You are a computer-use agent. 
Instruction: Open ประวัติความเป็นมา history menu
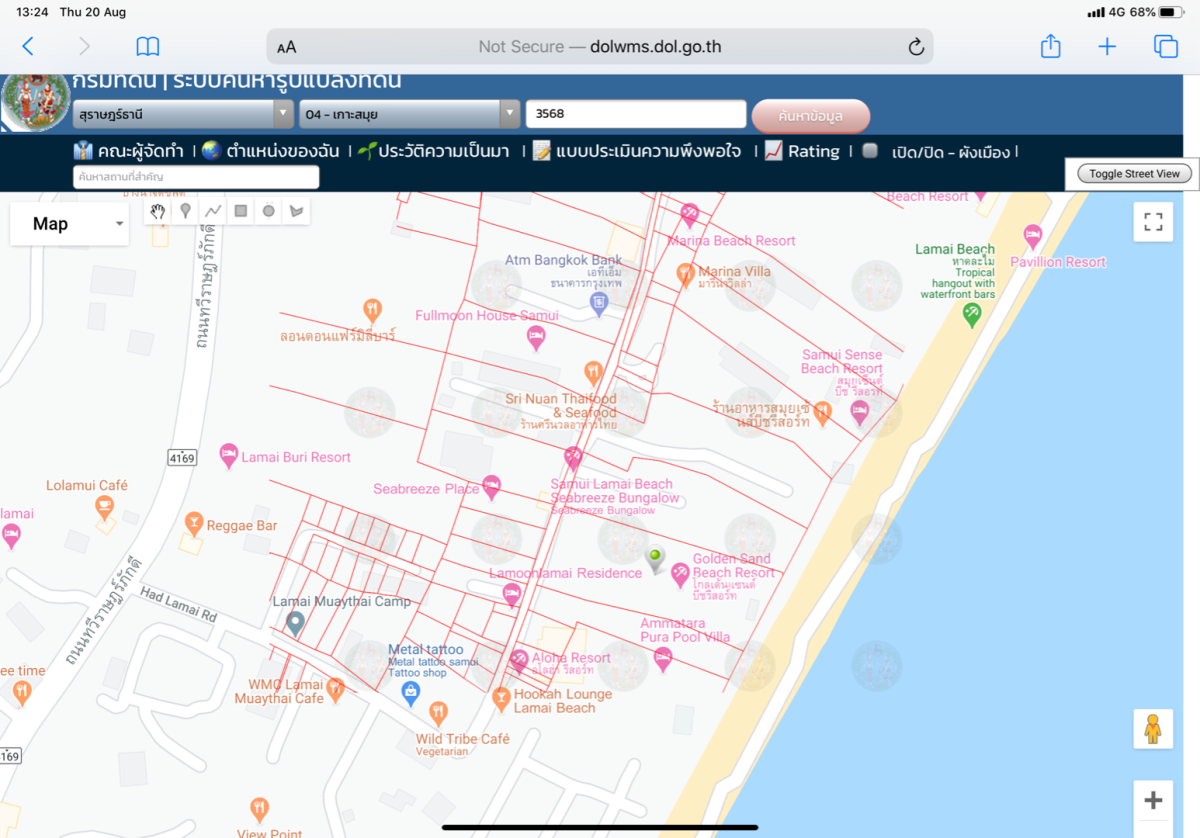[433, 151]
